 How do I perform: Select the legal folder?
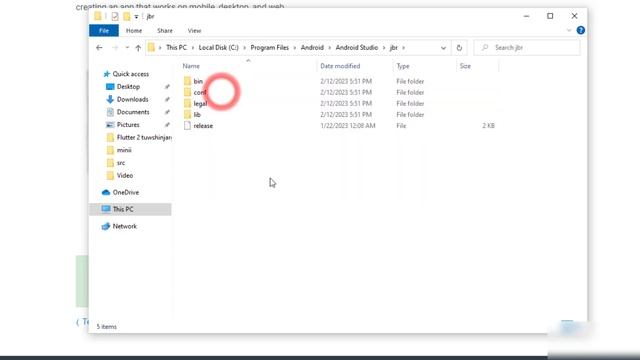point(200,104)
